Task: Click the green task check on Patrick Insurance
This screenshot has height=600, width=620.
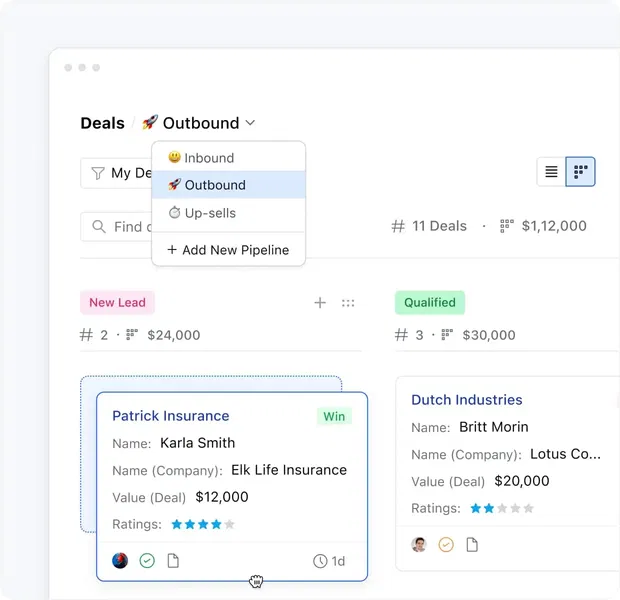Action: click(147, 560)
